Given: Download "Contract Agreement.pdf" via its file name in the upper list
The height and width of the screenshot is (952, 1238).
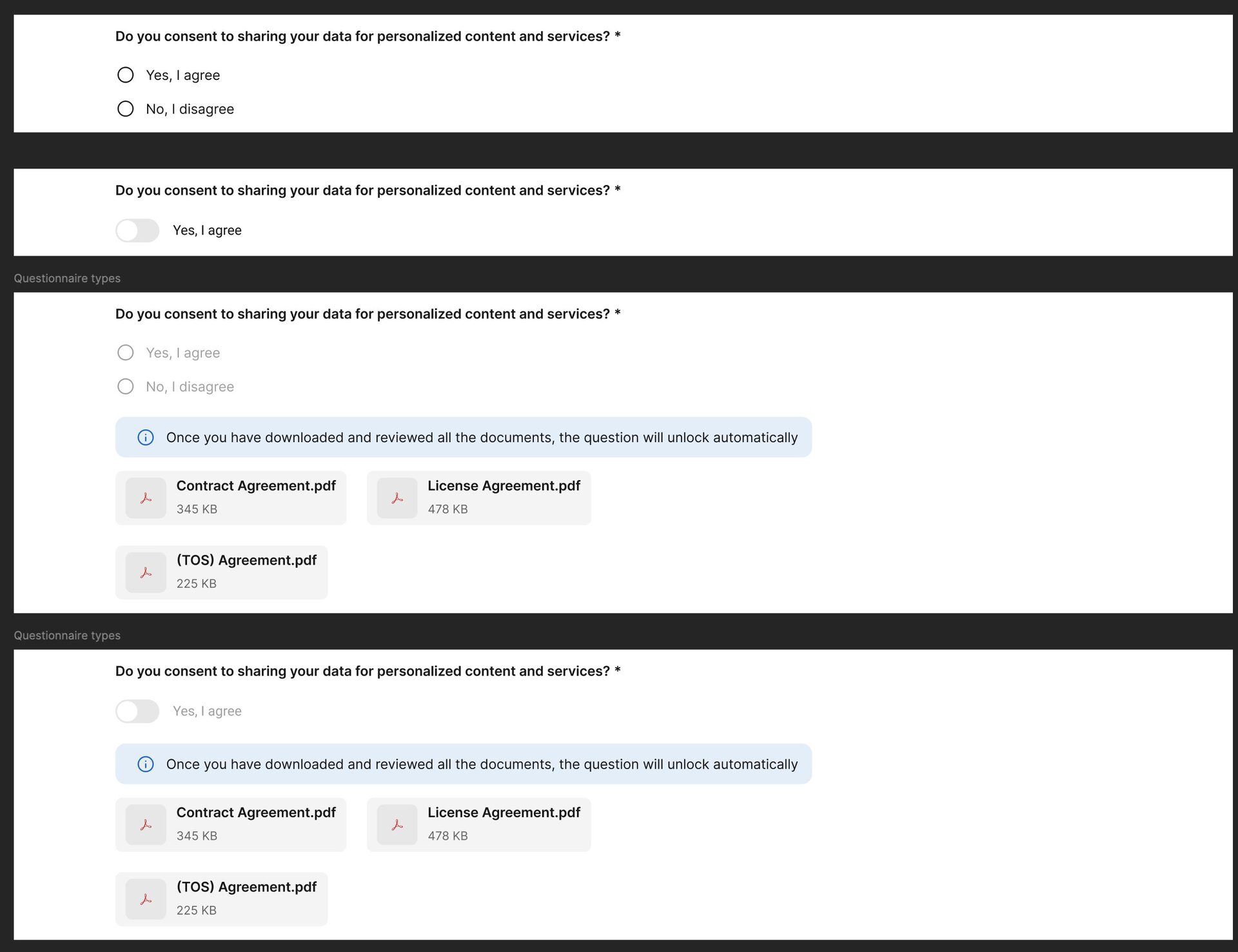Looking at the screenshot, I should click(x=256, y=486).
